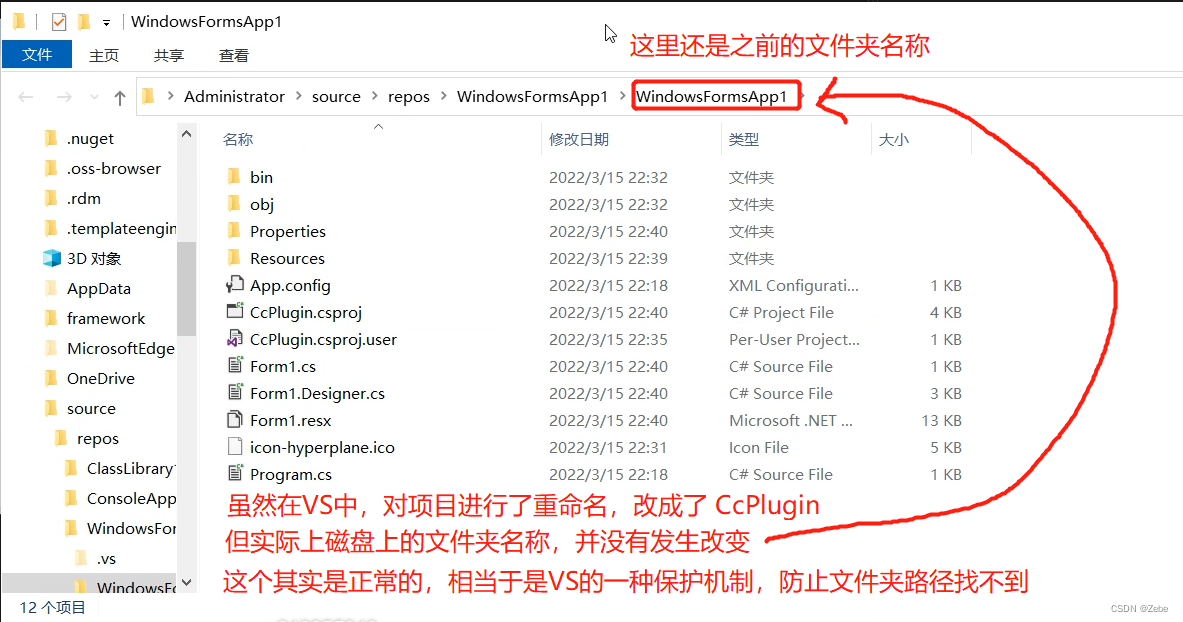1183x622 pixels.
Task: Select the Form1.resx file icon
Action: [x=235, y=419]
